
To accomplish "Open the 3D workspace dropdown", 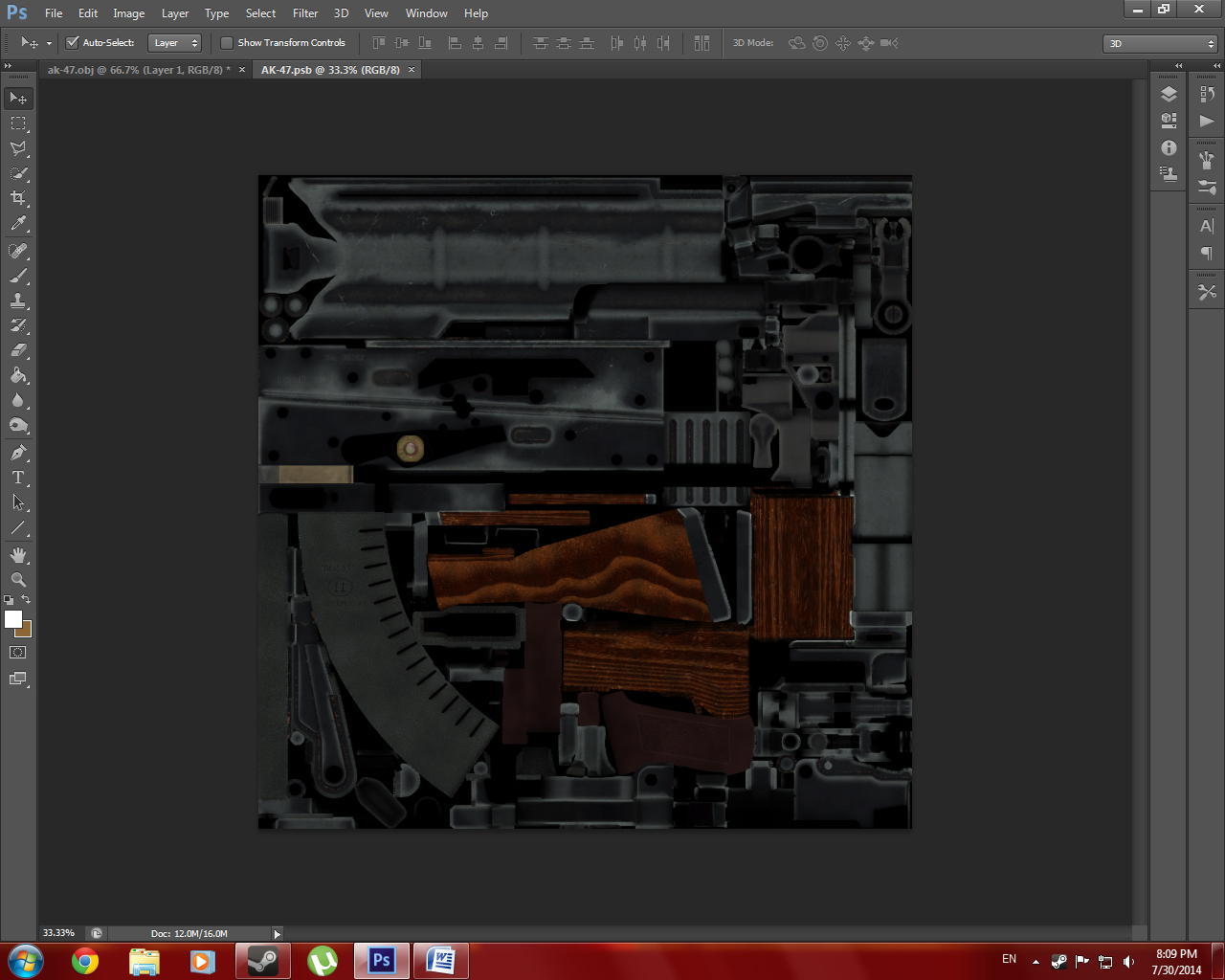I will (1160, 44).
